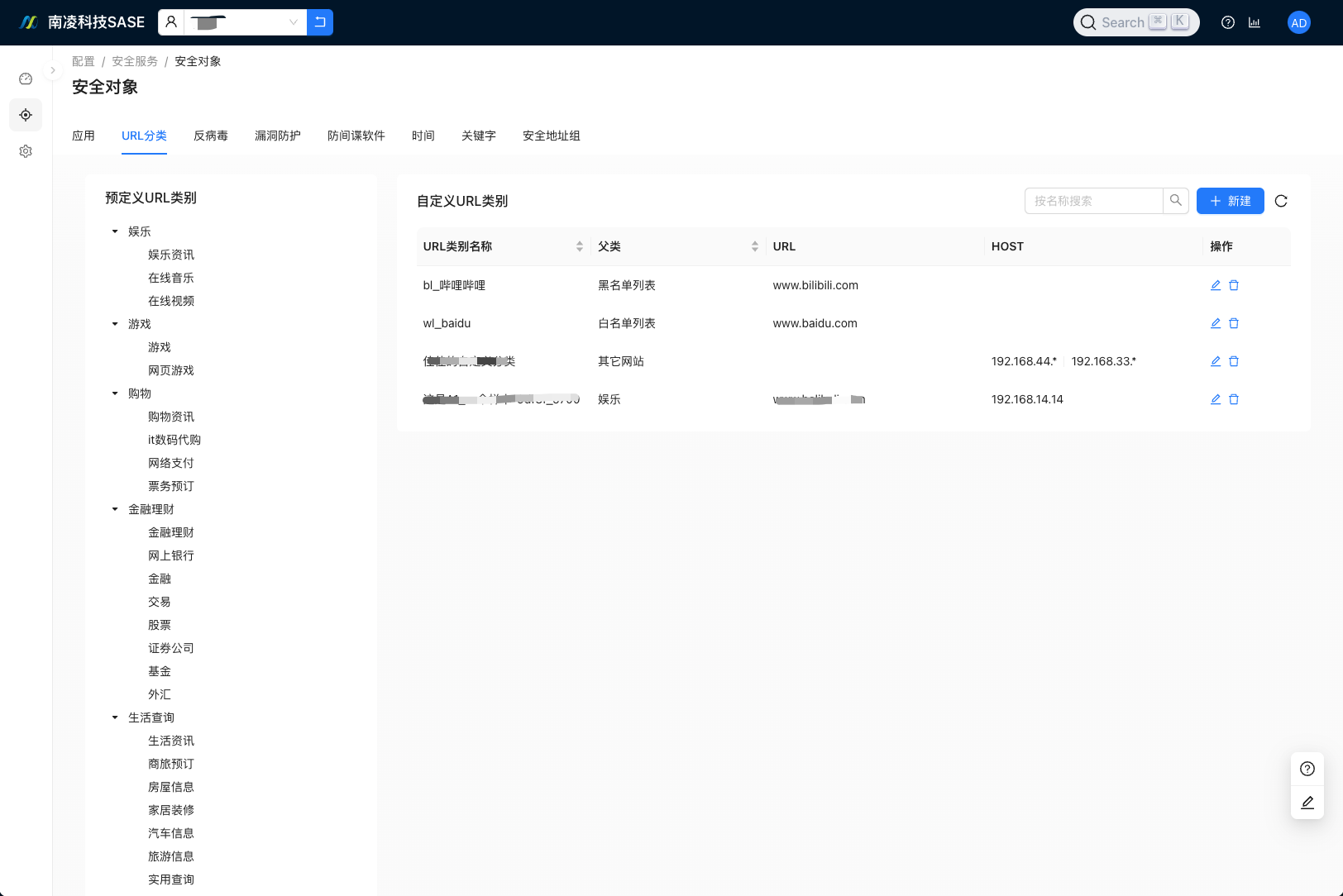Open the help question-mark icon in header
Viewport: 1343px width, 896px height.
1228,22
